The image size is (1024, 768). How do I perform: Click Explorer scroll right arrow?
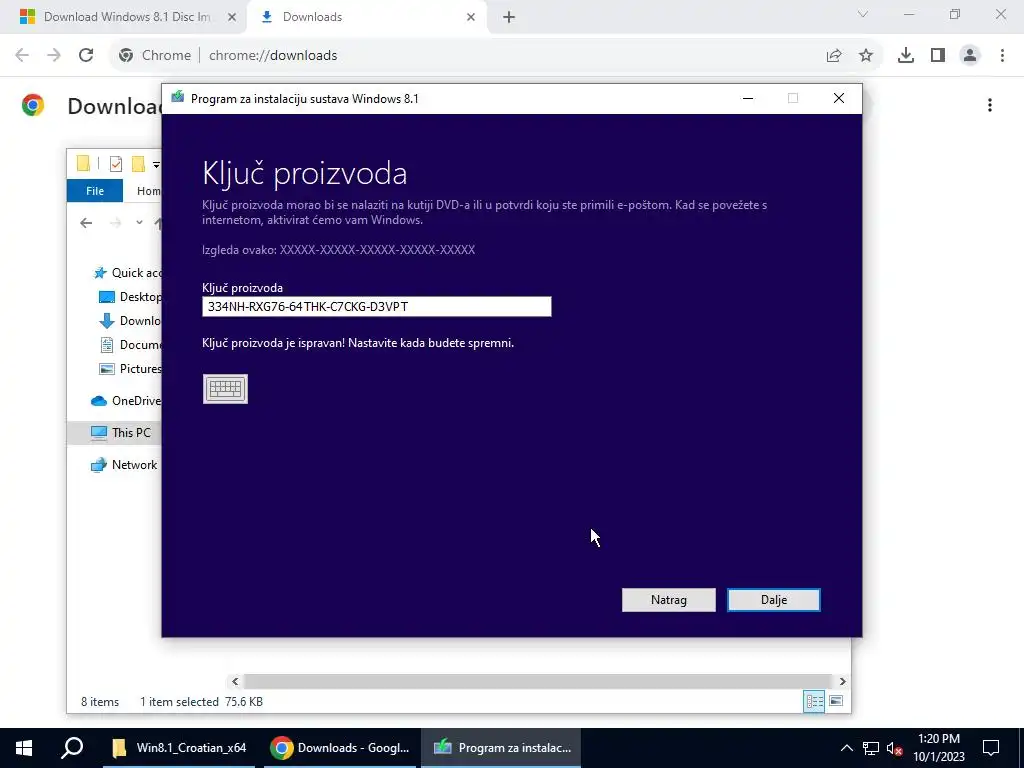tap(842, 681)
